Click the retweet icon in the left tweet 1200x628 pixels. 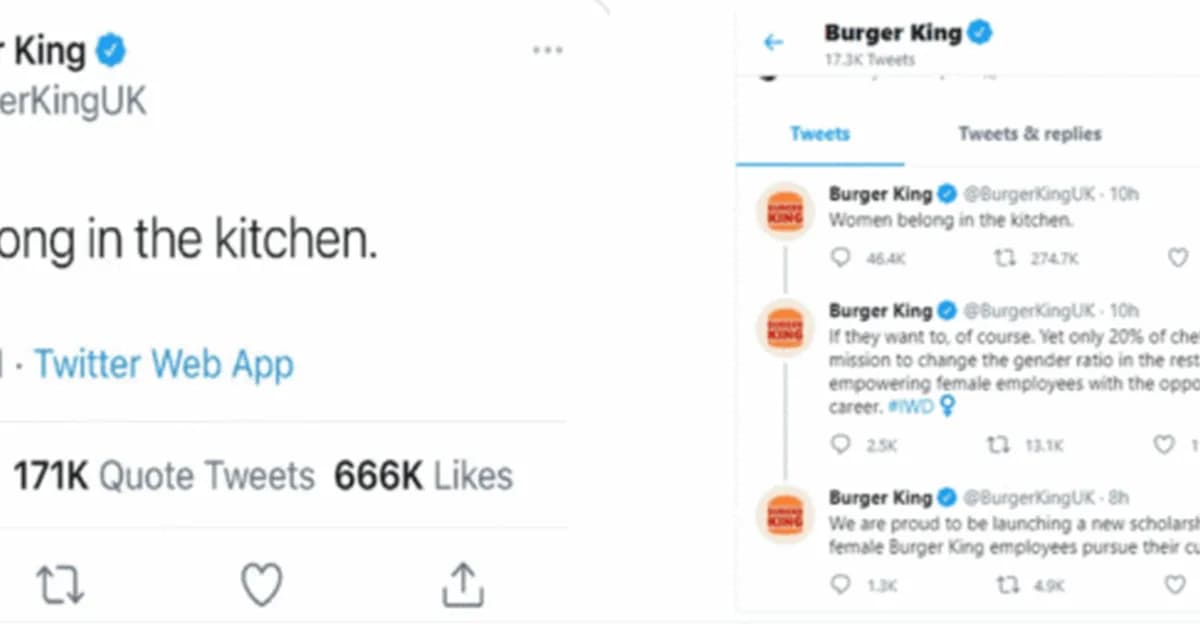pyautogui.click(x=62, y=586)
